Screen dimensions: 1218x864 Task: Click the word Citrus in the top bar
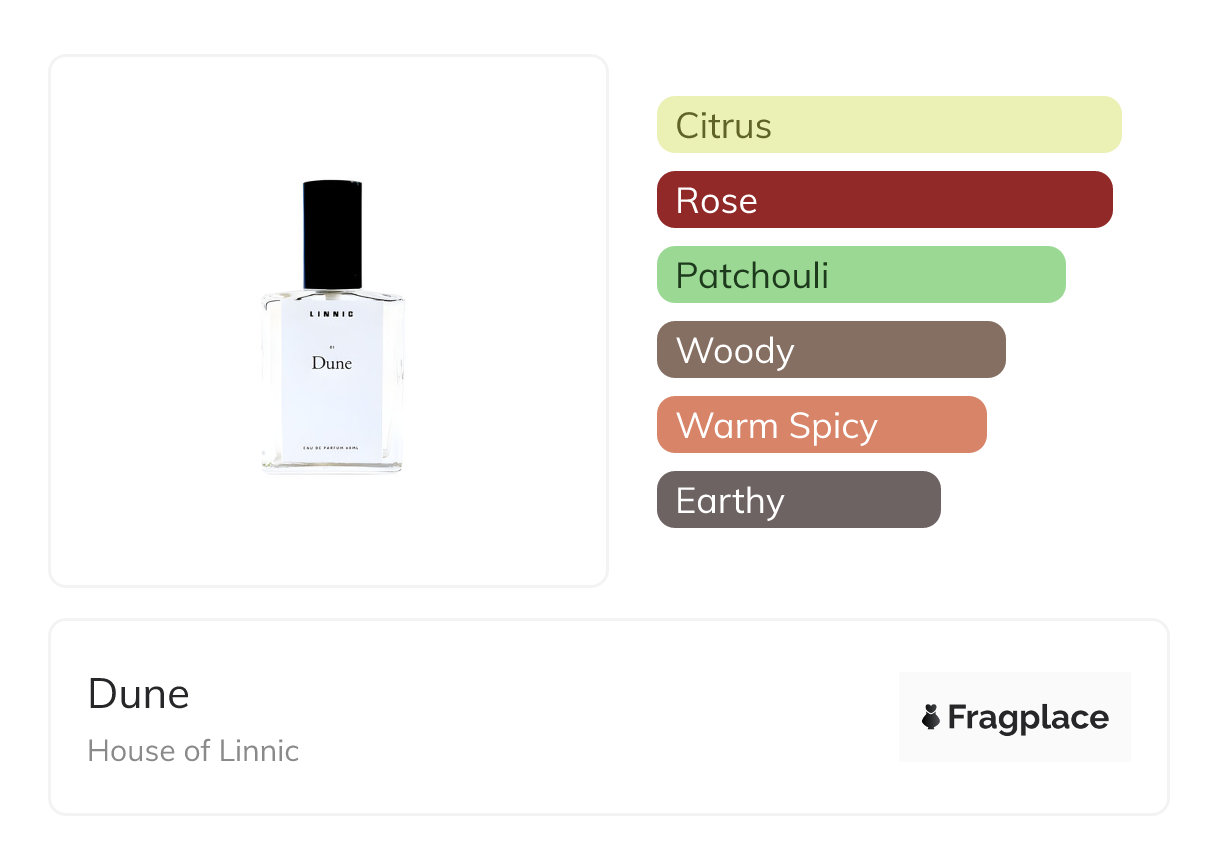pyautogui.click(x=724, y=125)
